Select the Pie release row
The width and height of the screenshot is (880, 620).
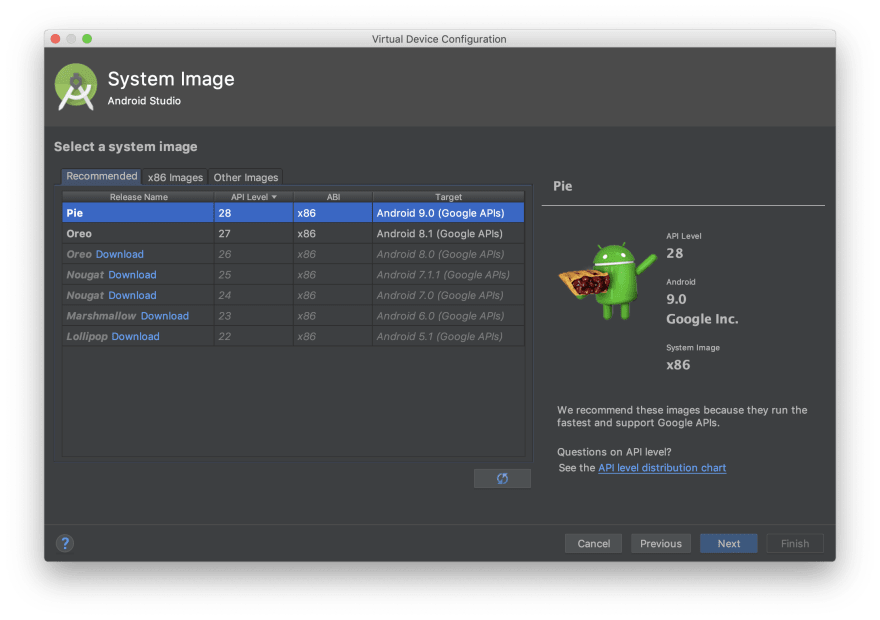[293, 213]
